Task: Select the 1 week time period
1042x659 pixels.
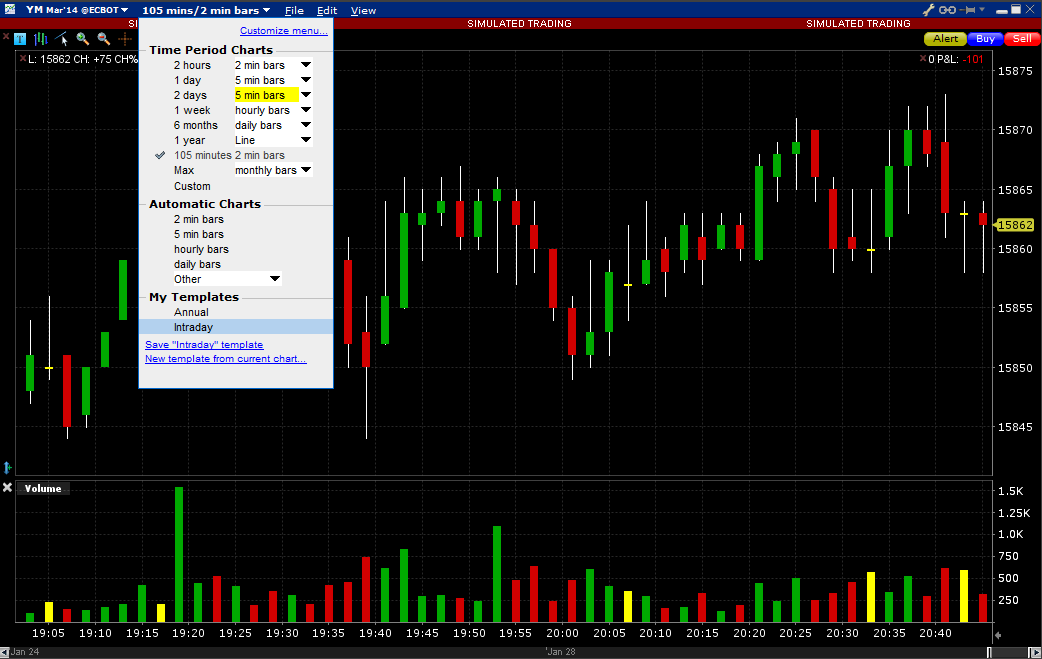Action: [192, 110]
